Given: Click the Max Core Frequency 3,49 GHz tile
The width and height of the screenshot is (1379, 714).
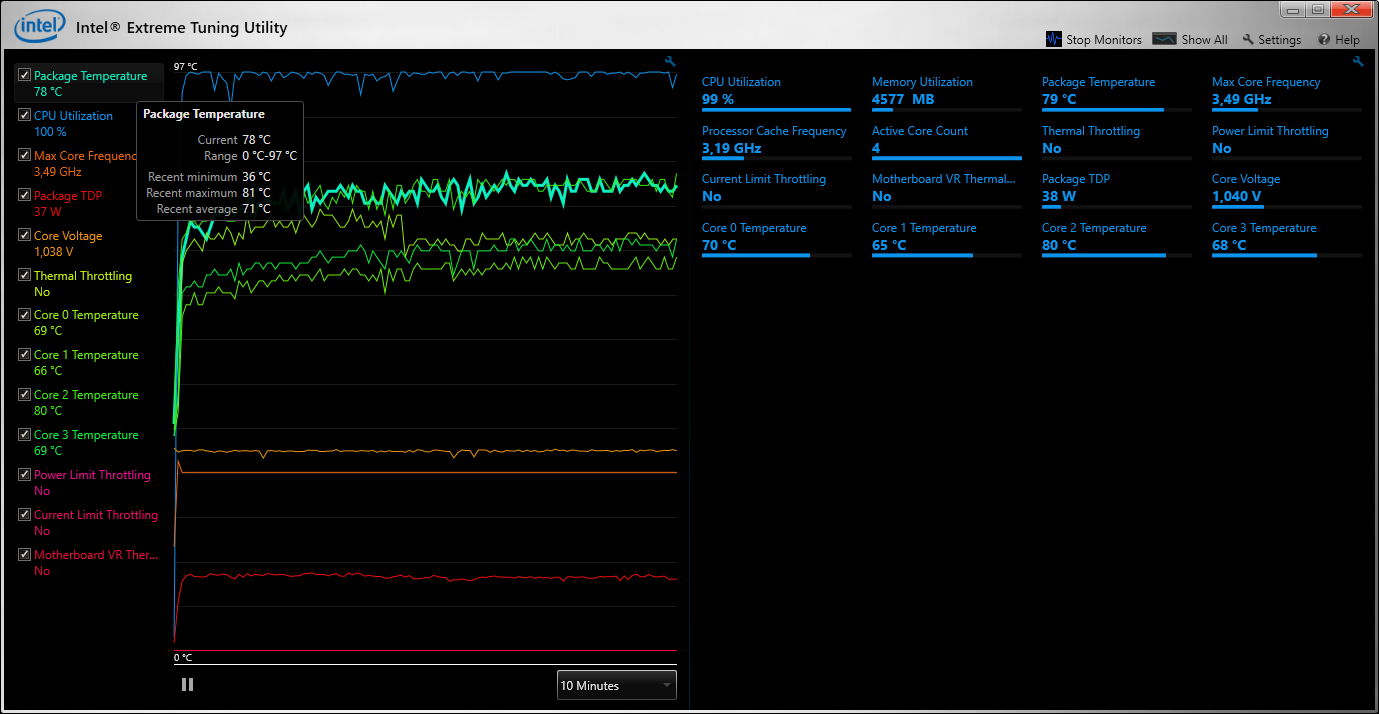Looking at the screenshot, I should pos(1287,92).
